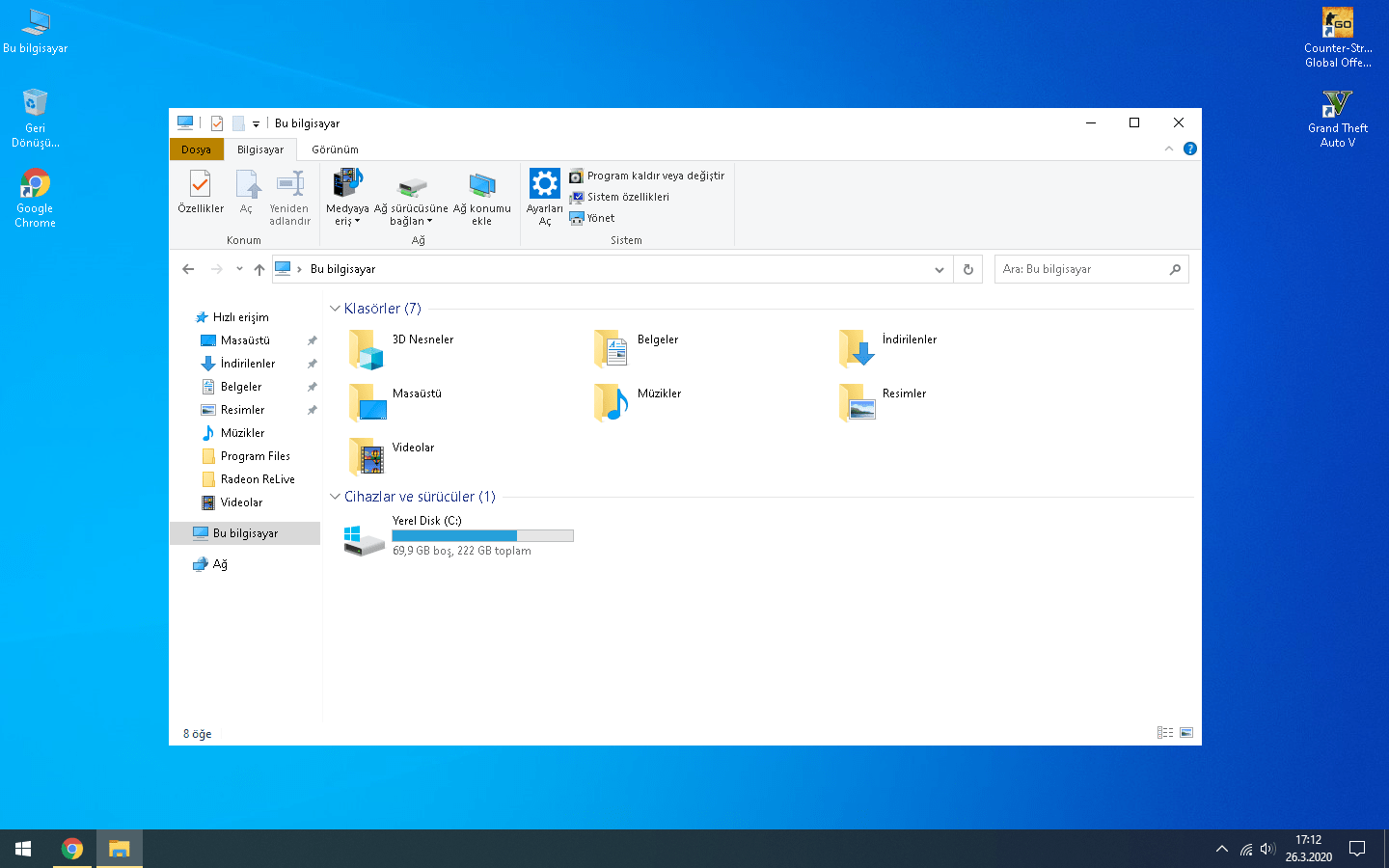Screen dimensions: 1389x868
Task: Collapse the Cihazlar ve sürücüler group
Action: [335, 497]
